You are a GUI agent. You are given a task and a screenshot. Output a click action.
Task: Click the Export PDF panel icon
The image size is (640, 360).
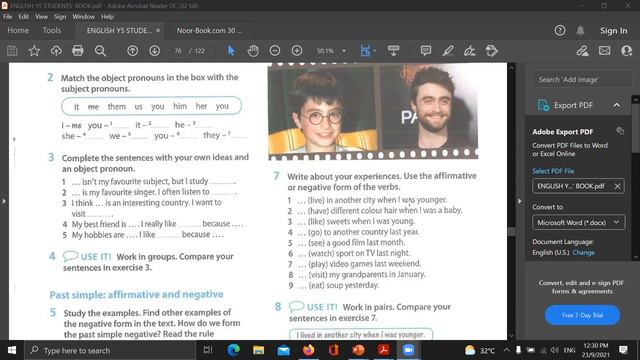coord(543,105)
